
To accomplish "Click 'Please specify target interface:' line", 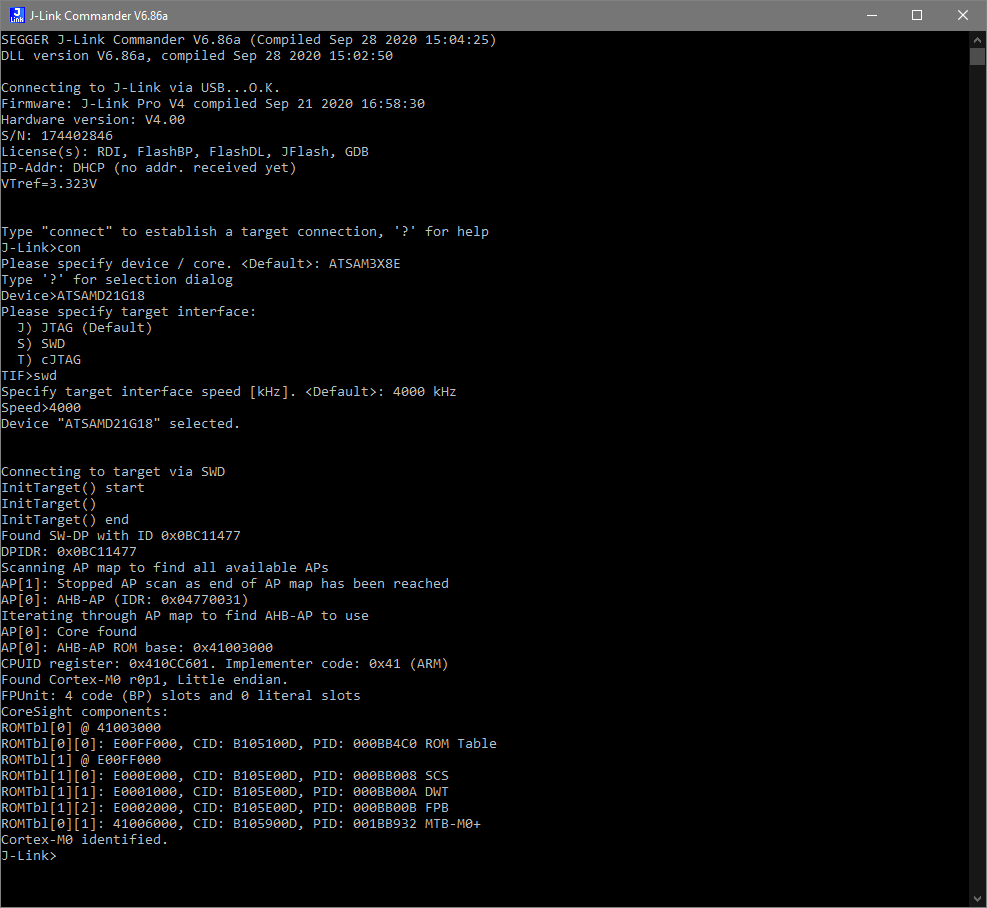I will click(129, 312).
